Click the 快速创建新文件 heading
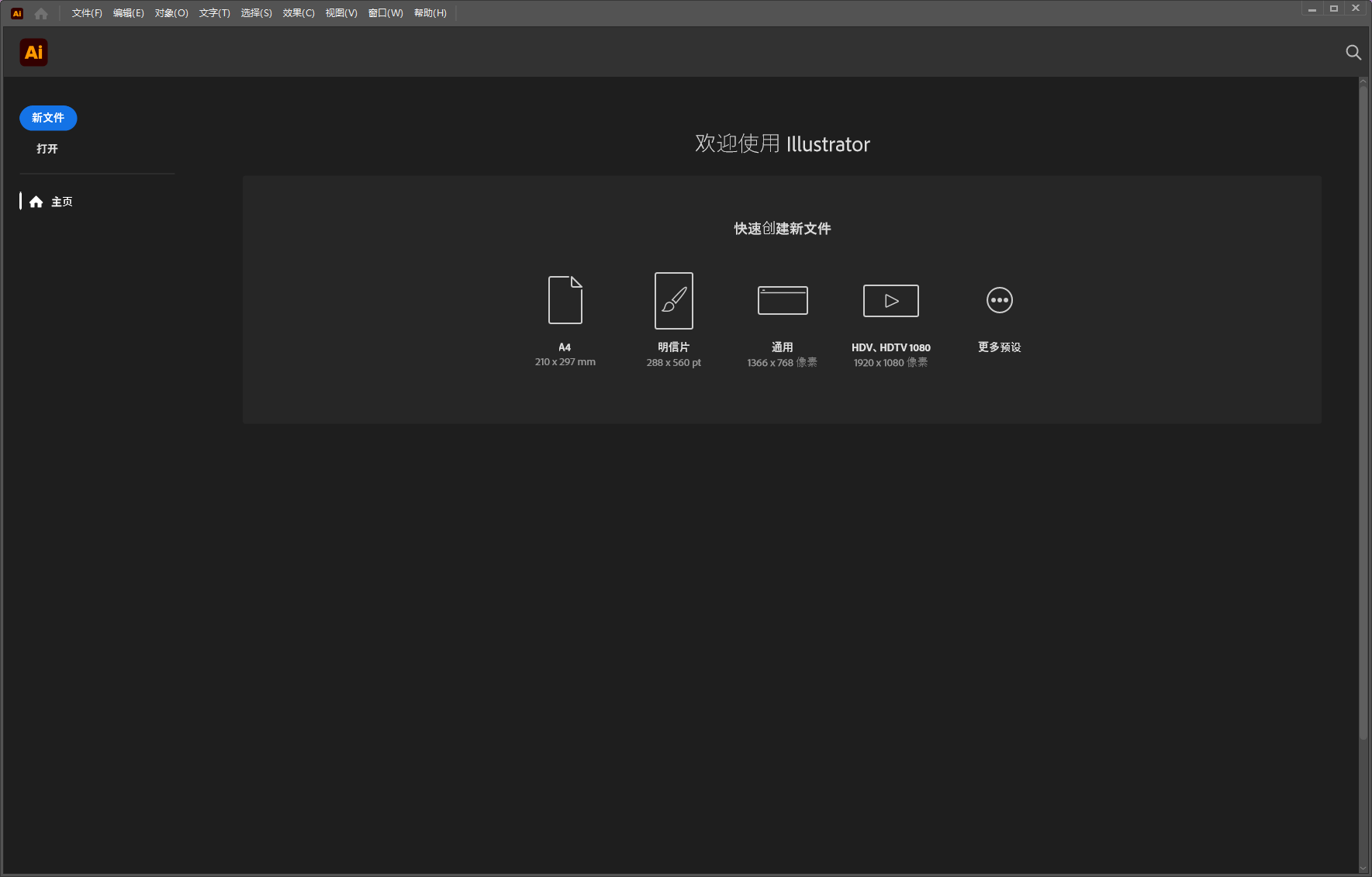Image resolution: width=1372 pixels, height=877 pixels. pos(782,229)
